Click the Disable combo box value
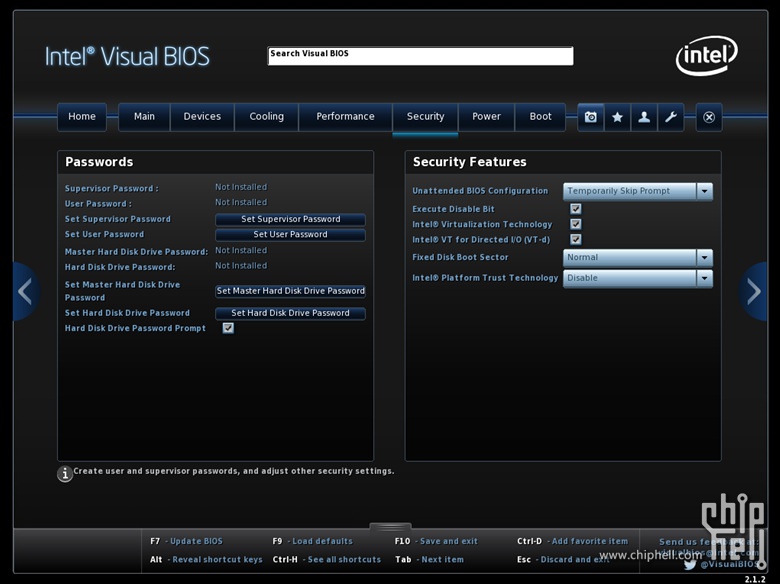 638,278
